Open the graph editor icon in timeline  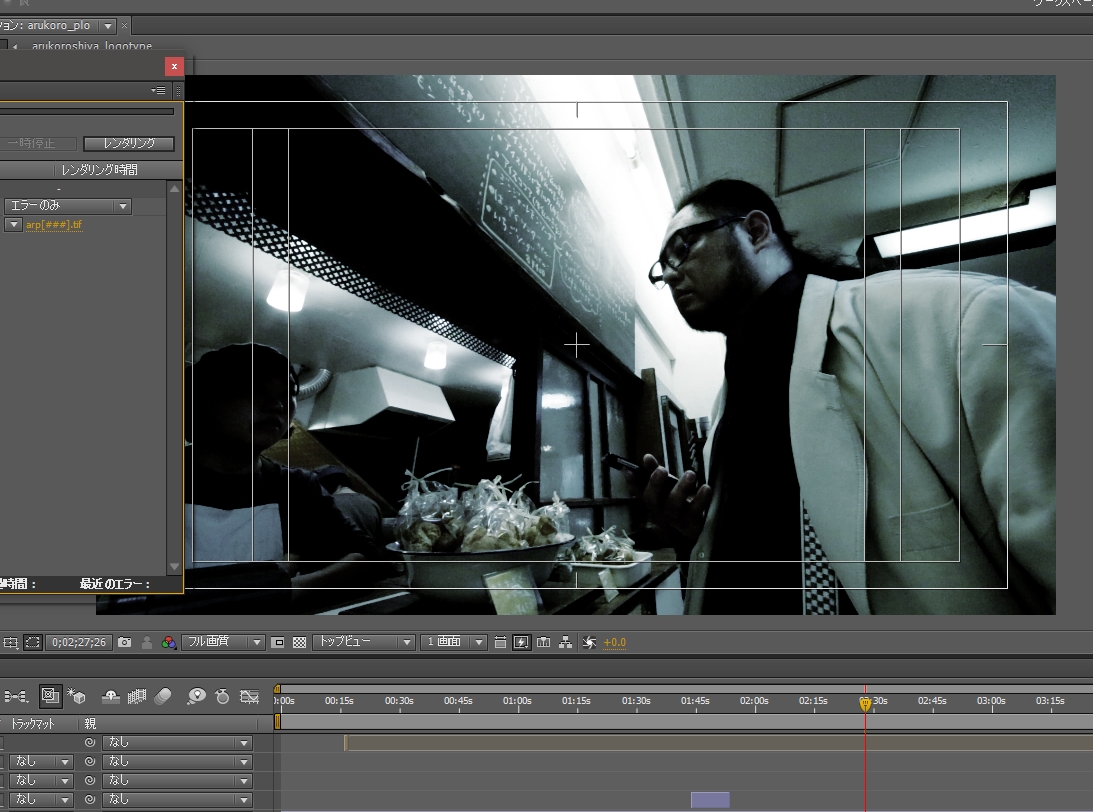point(249,696)
